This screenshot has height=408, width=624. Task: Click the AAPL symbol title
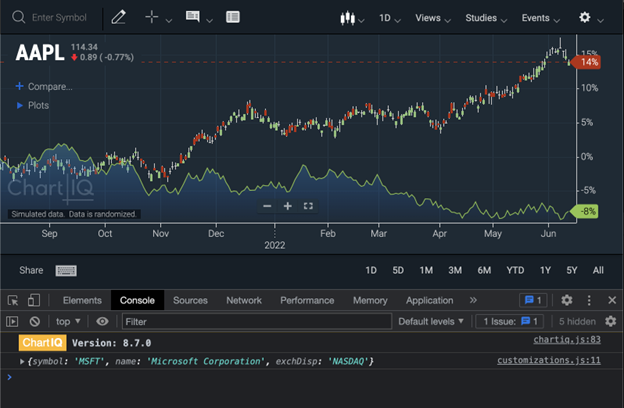pyautogui.click(x=40, y=53)
